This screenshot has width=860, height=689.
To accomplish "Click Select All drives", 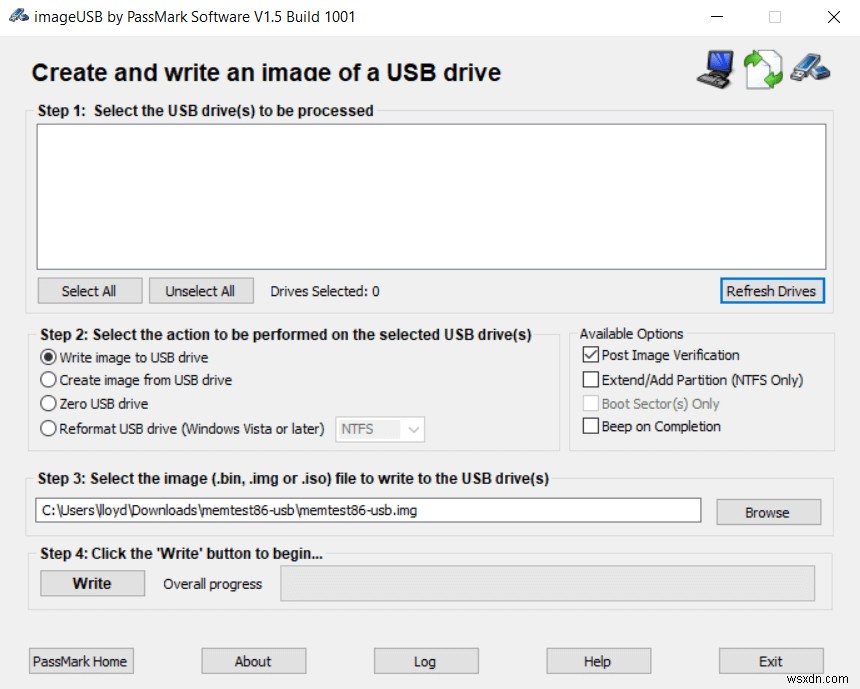I will coord(89,290).
